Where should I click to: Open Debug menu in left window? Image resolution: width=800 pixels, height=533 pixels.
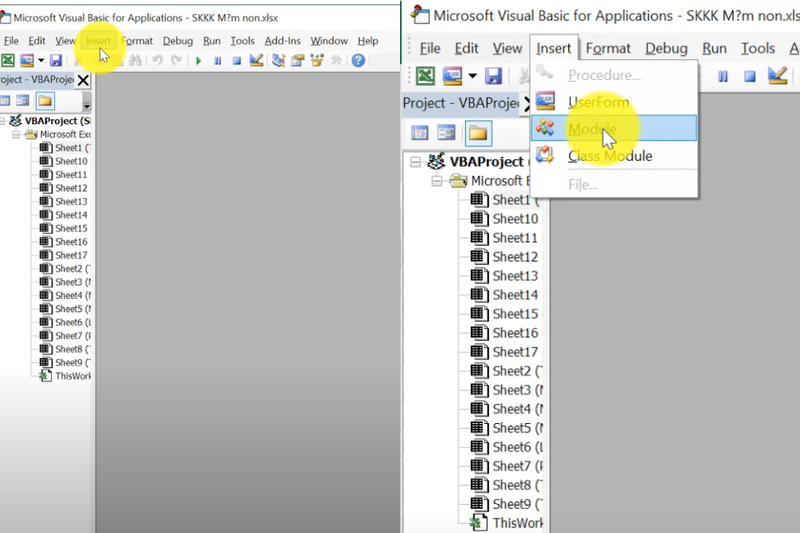click(x=178, y=41)
